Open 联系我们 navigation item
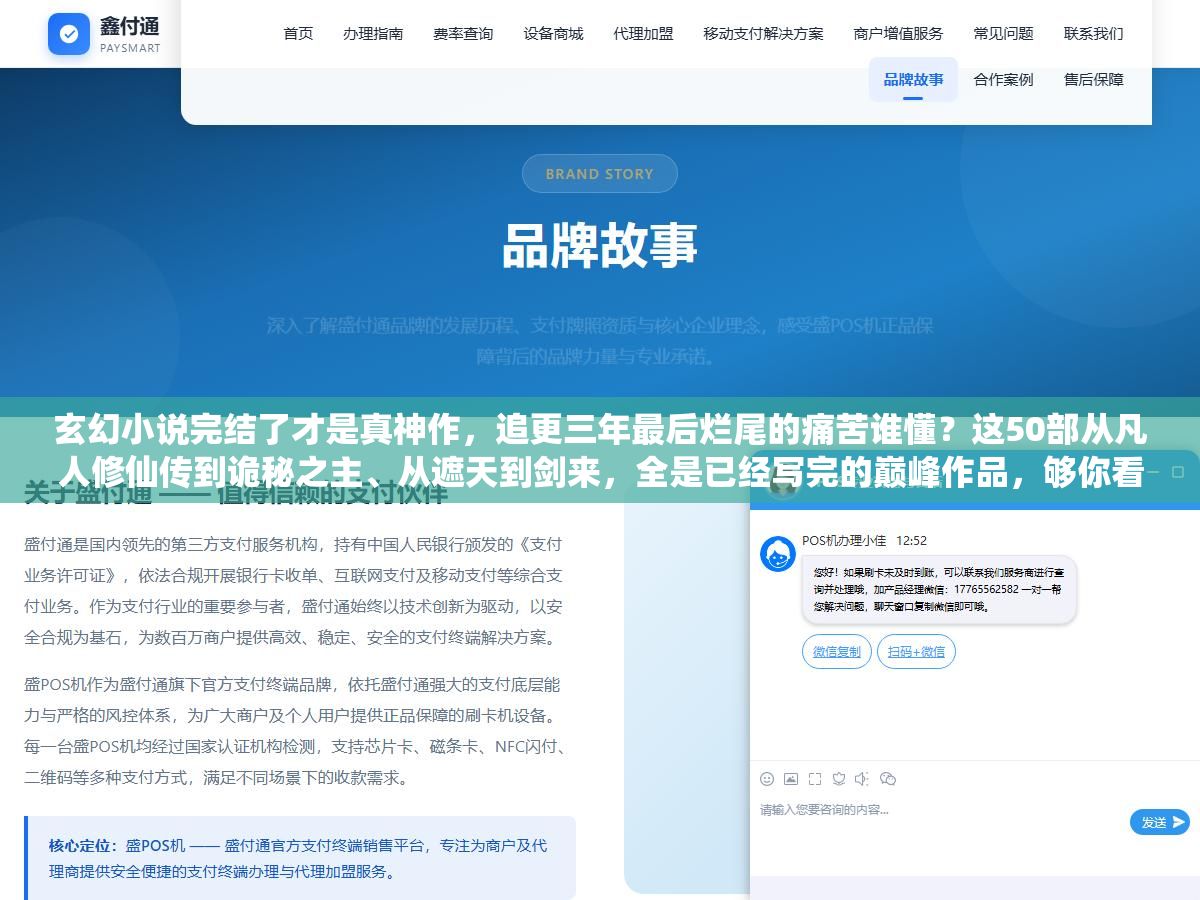1200x900 pixels. click(1093, 33)
